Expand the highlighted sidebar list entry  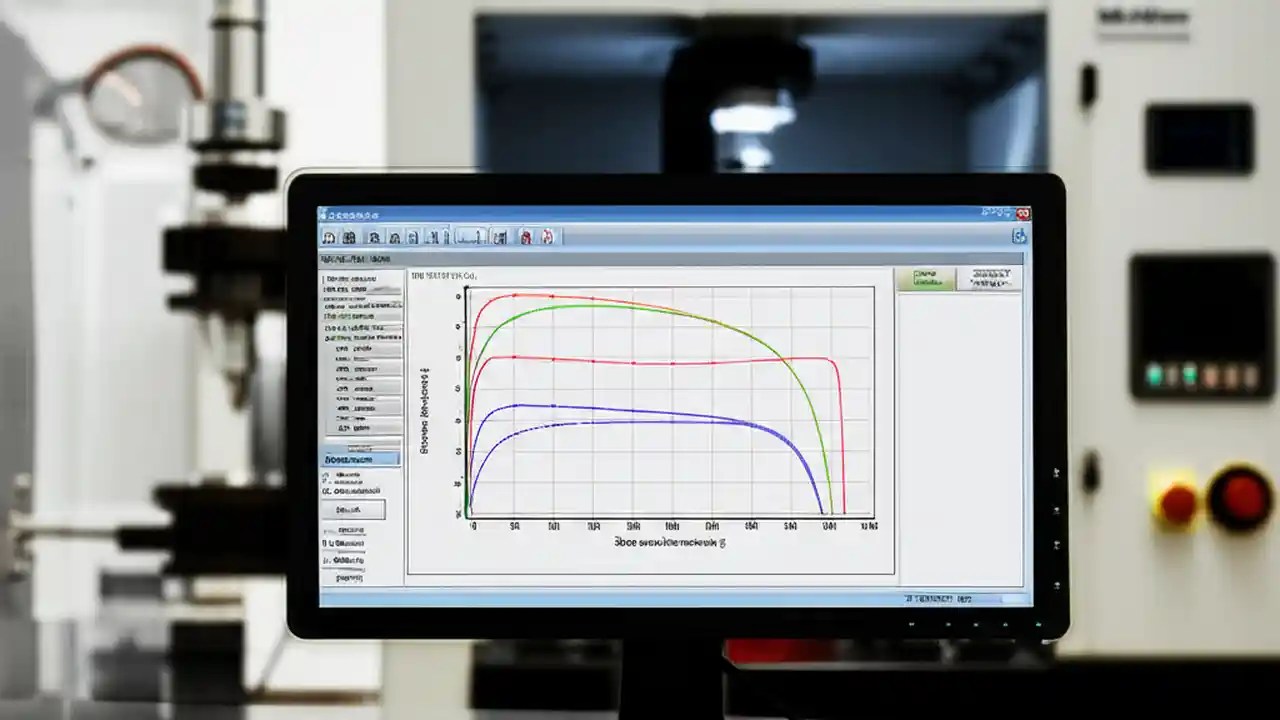pyautogui.click(x=360, y=459)
